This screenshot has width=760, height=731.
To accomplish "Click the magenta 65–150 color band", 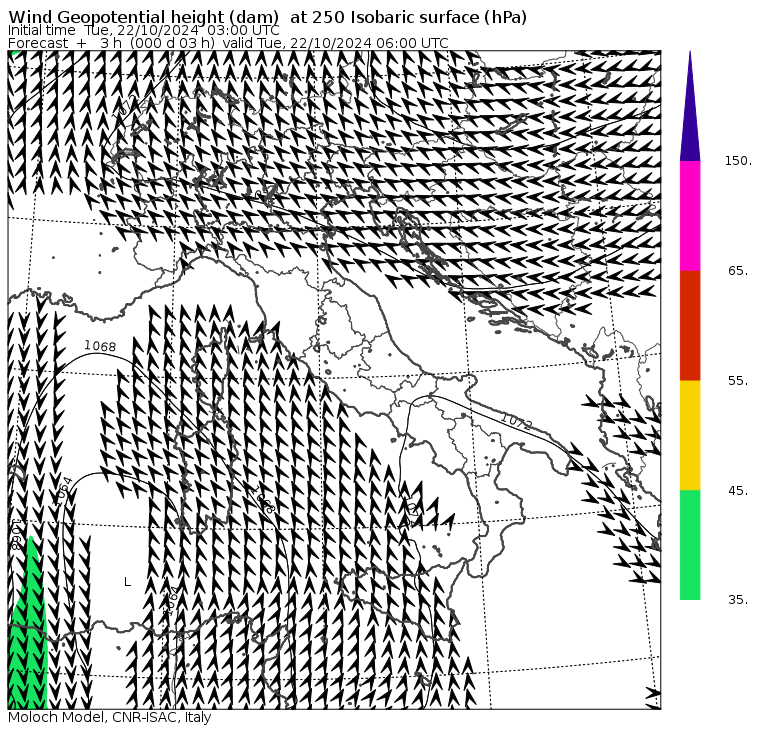I will tap(690, 216).
